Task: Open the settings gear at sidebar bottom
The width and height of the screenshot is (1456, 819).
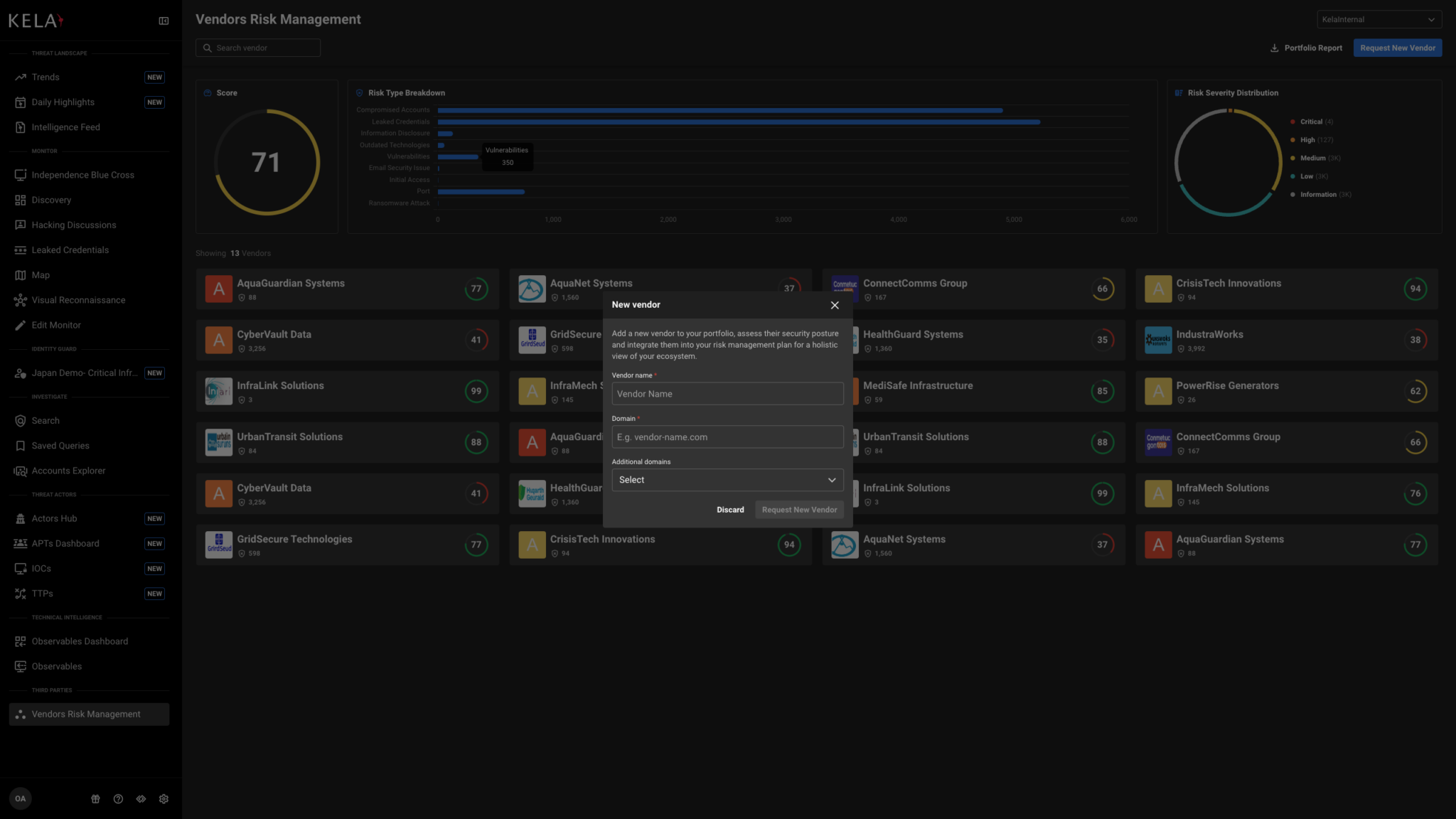Action: coord(163,798)
